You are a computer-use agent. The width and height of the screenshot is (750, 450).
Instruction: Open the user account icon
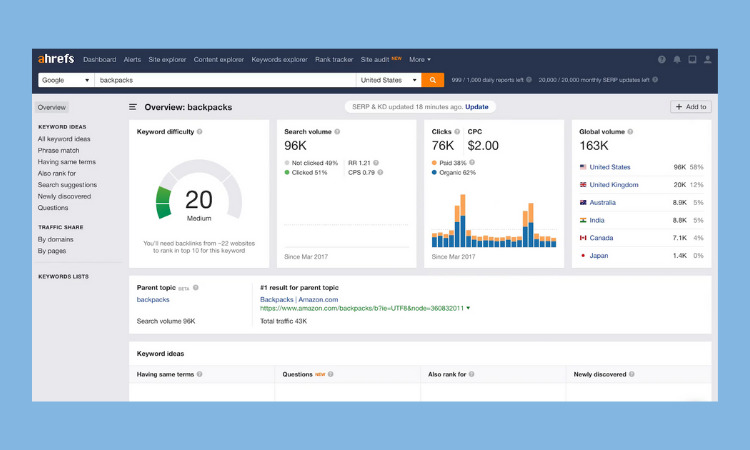707,59
